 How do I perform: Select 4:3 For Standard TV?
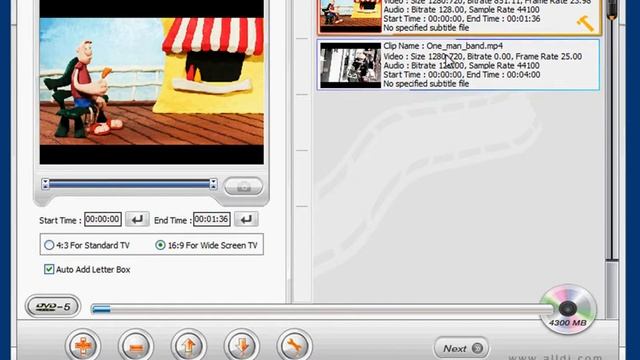(x=87, y=245)
